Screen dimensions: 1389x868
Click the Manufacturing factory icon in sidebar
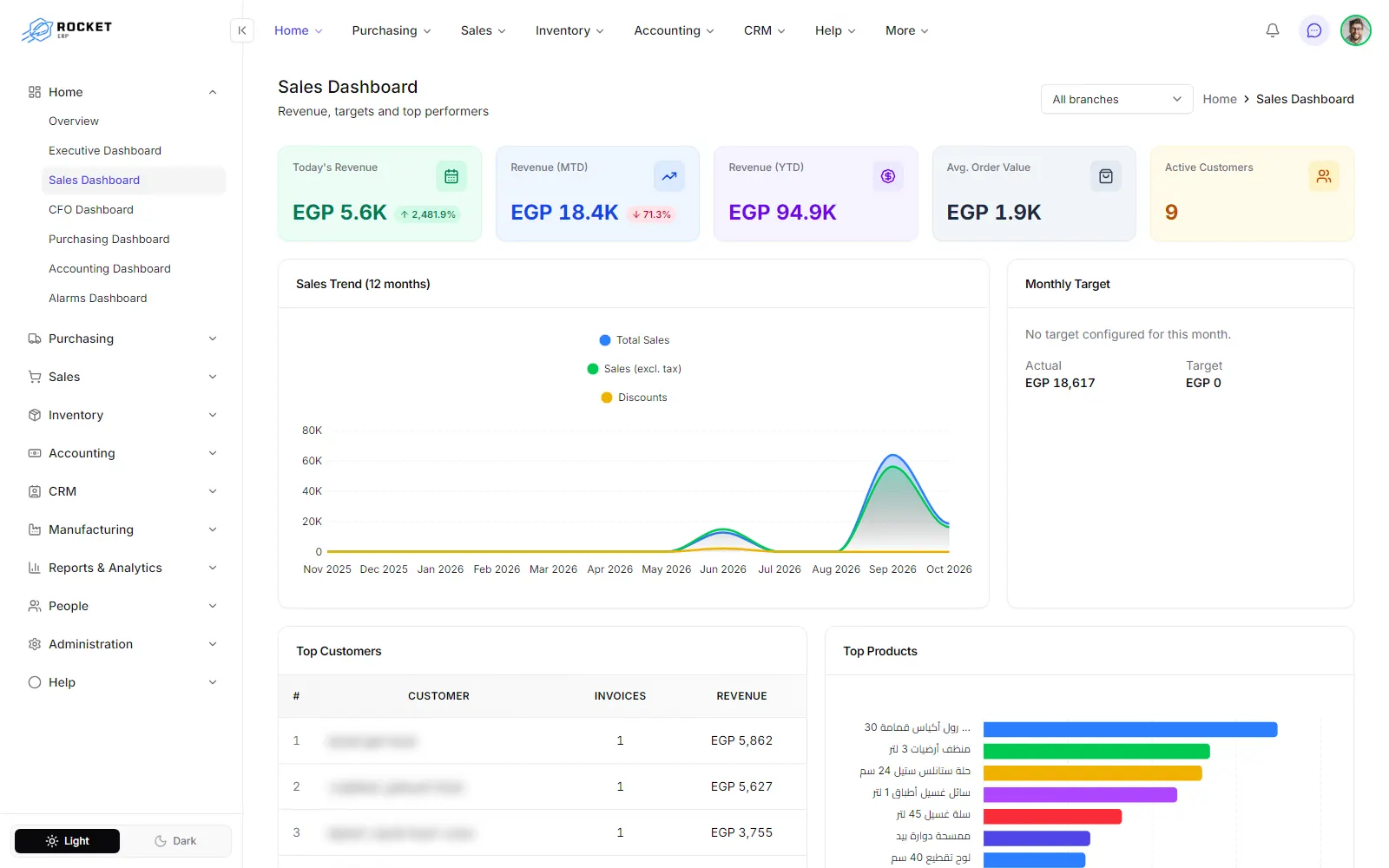35,529
